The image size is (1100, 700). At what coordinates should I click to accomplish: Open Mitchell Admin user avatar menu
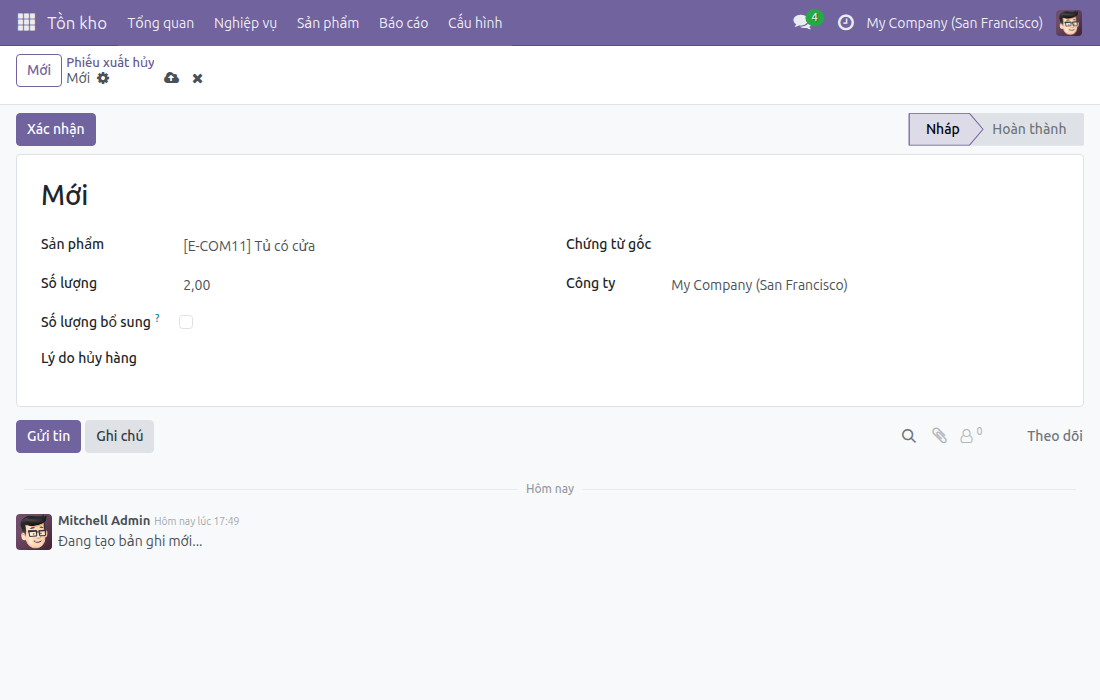(x=1068, y=22)
